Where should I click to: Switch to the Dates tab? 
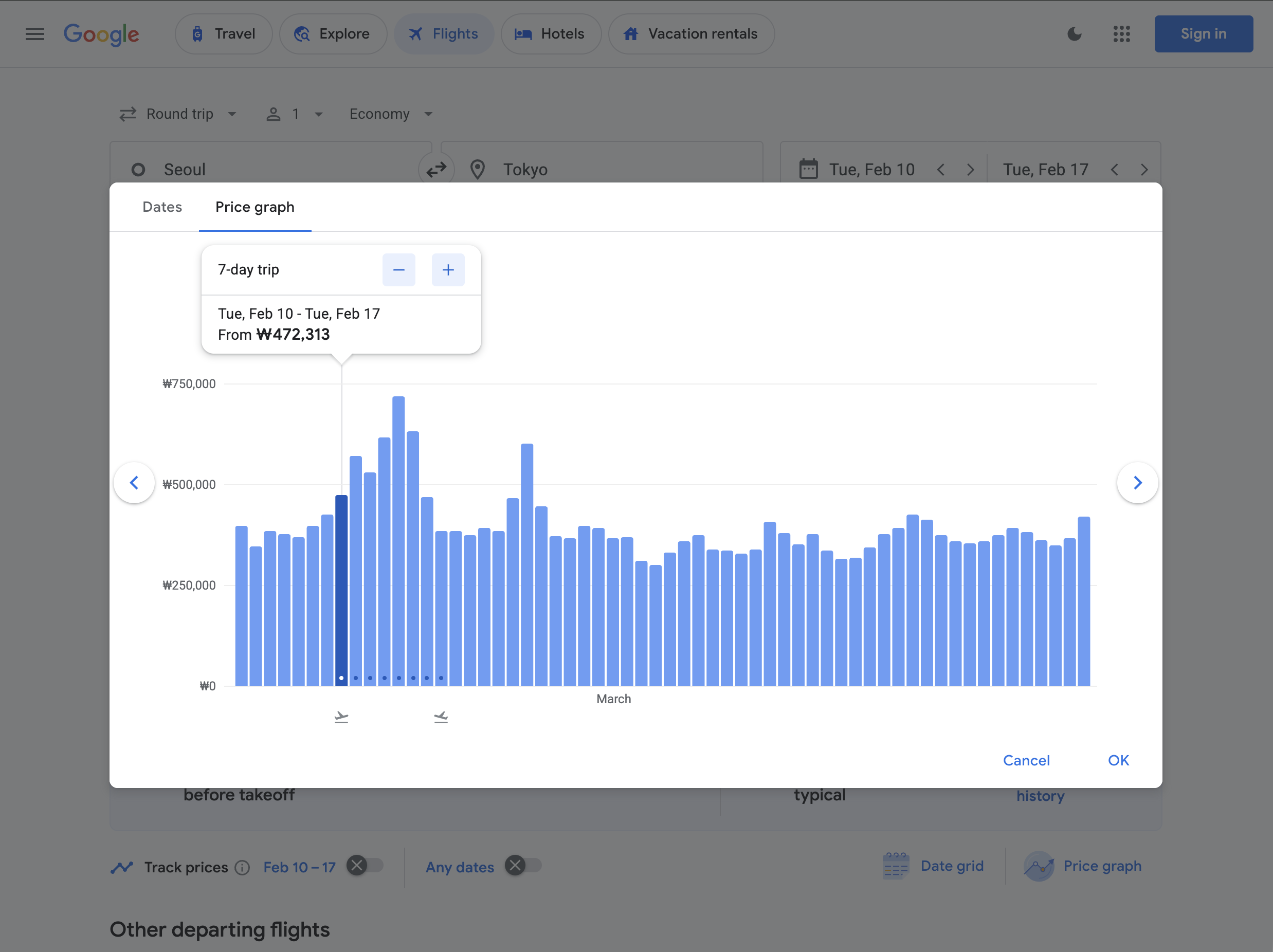click(162, 207)
